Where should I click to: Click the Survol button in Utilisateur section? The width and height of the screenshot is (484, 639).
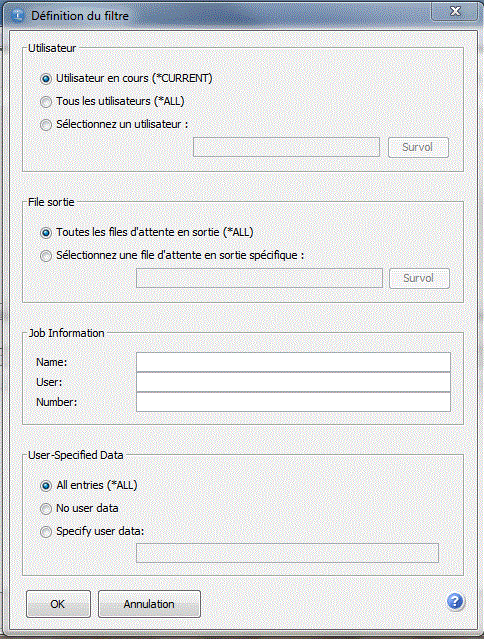tap(418, 148)
